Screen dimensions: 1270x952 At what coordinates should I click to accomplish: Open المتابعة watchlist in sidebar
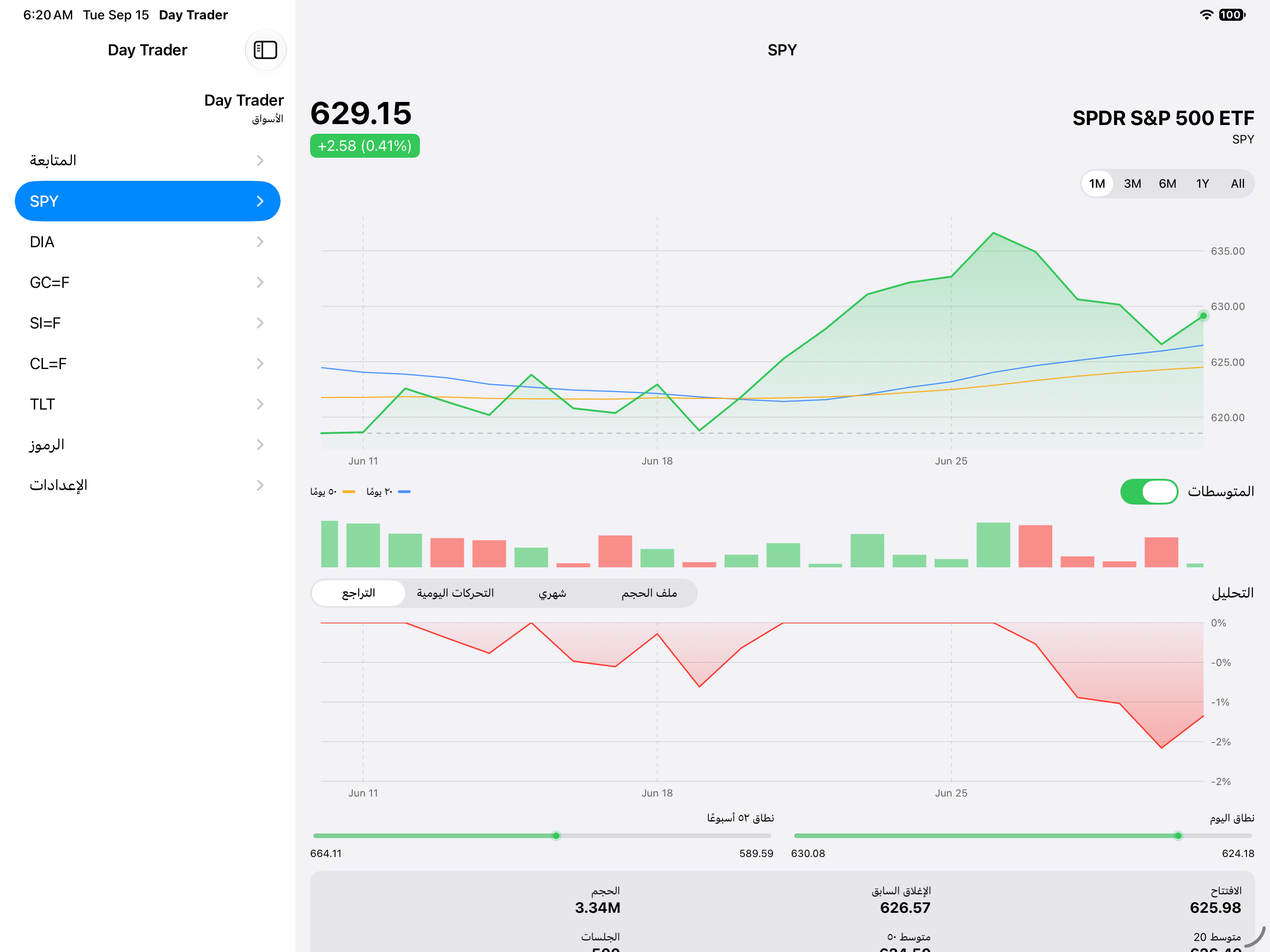148,161
